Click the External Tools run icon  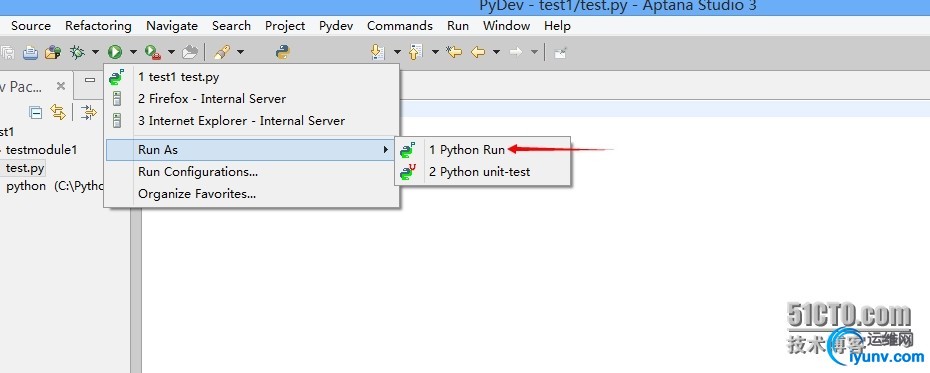pyautogui.click(x=153, y=52)
